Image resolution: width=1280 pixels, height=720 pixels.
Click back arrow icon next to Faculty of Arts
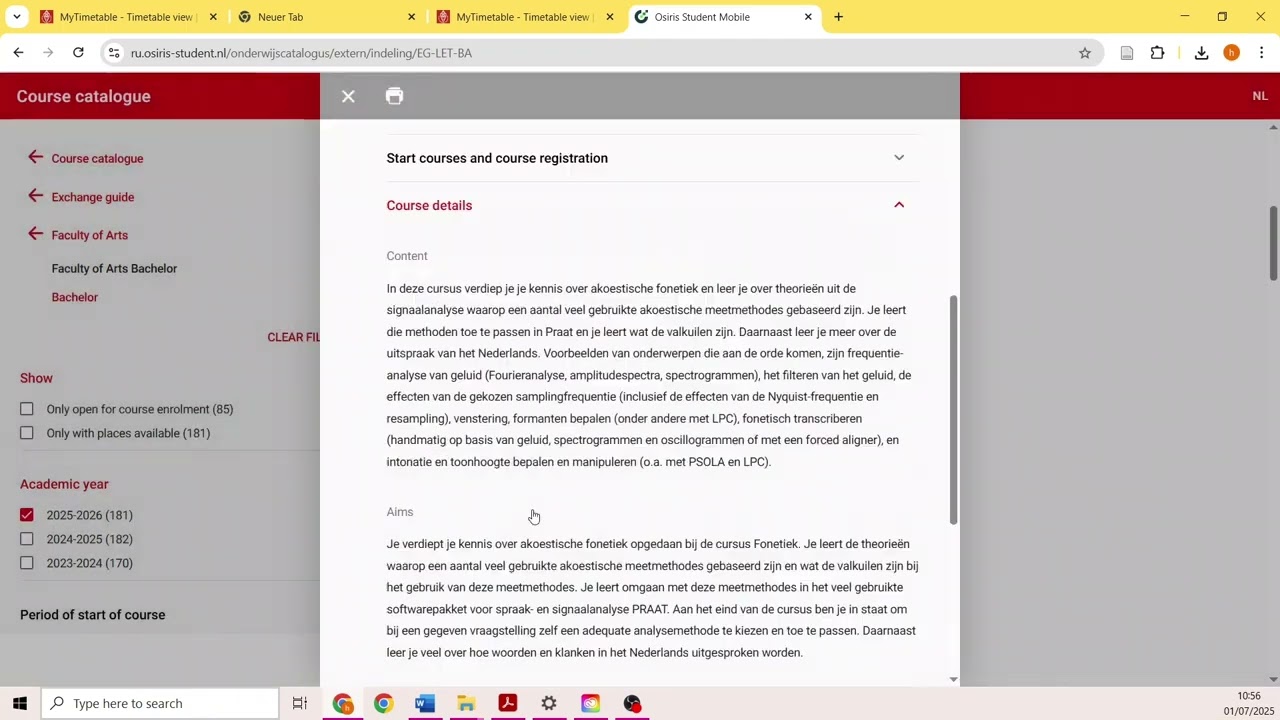pyautogui.click(x=35, y=234)
